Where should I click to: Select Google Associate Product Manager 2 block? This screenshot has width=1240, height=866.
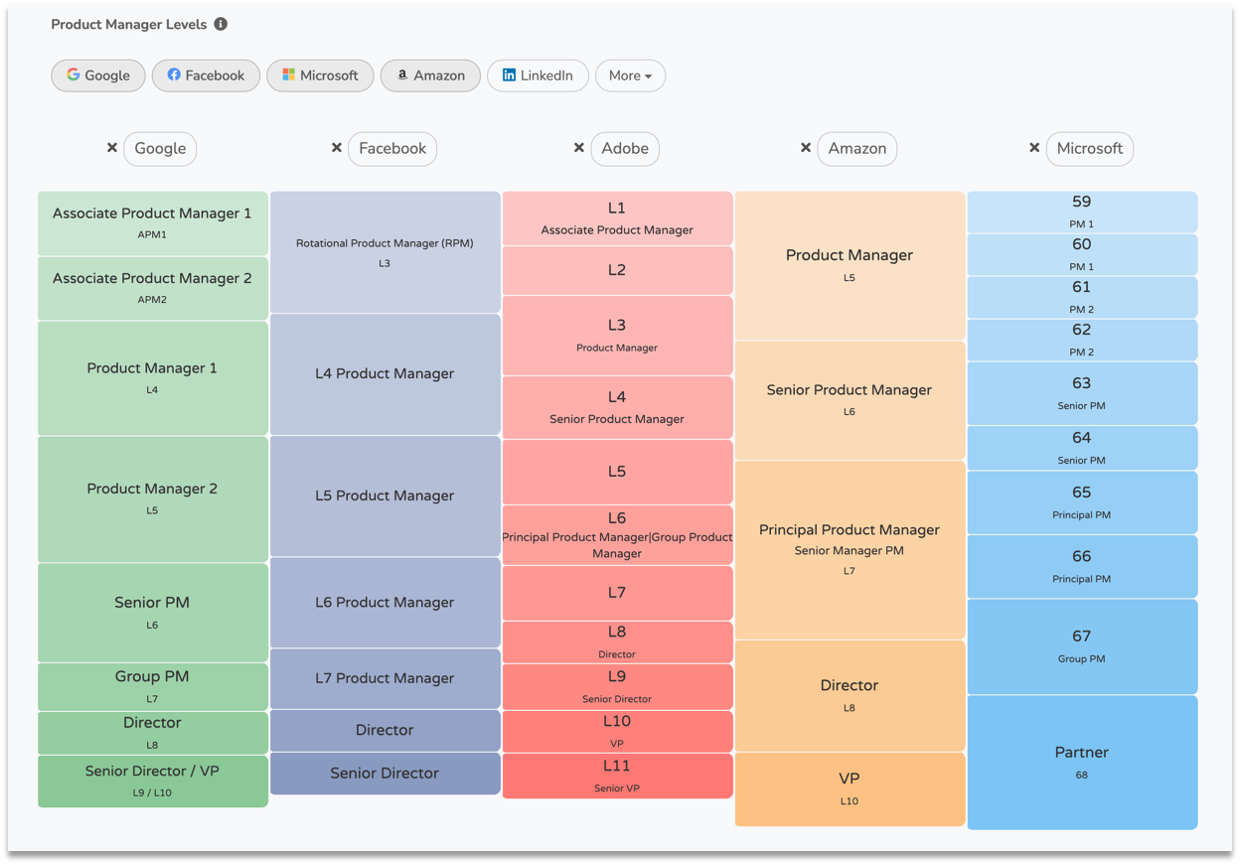[x=153, y=288]
